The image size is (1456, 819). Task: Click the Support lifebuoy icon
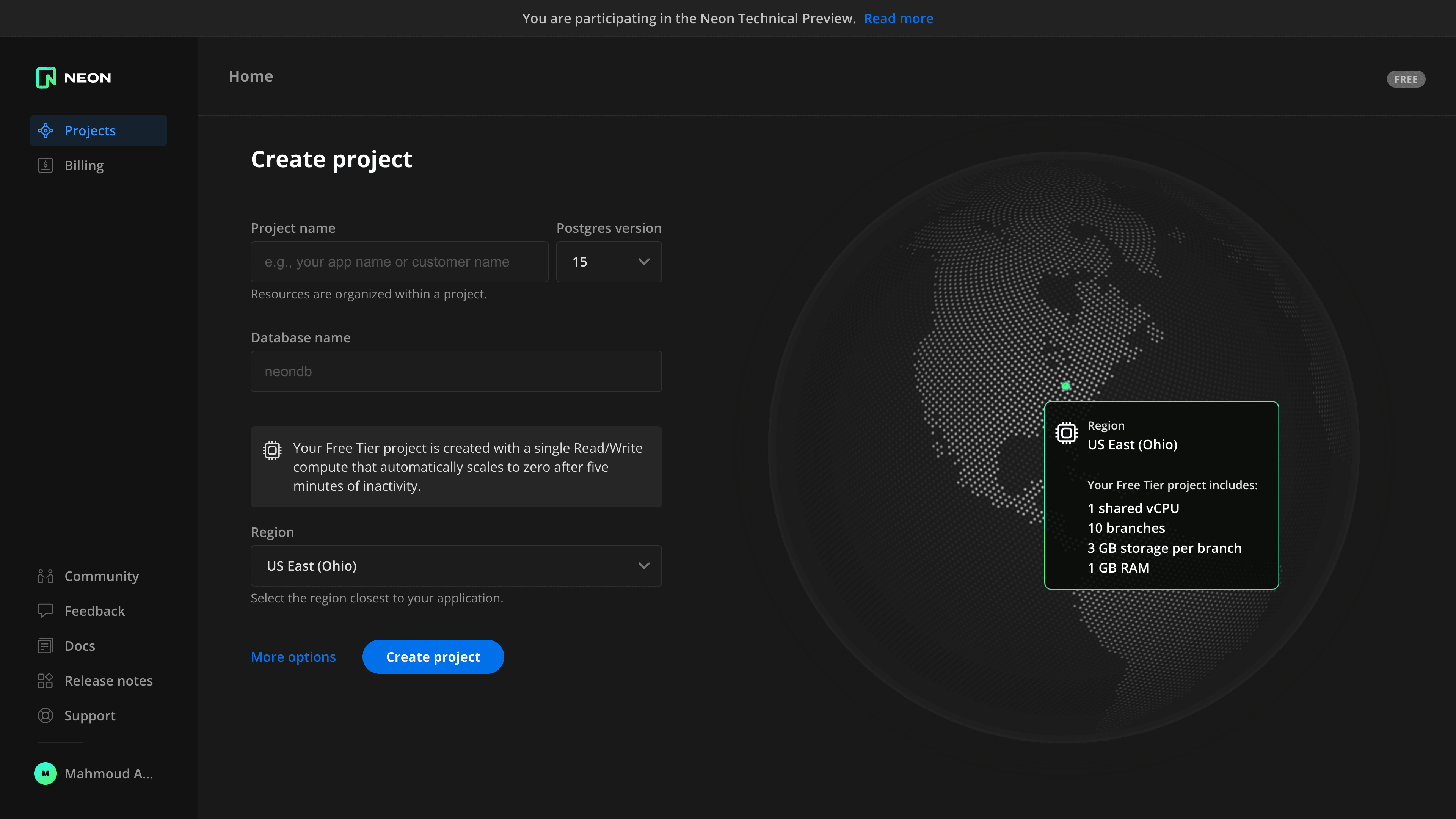(45, 715)
